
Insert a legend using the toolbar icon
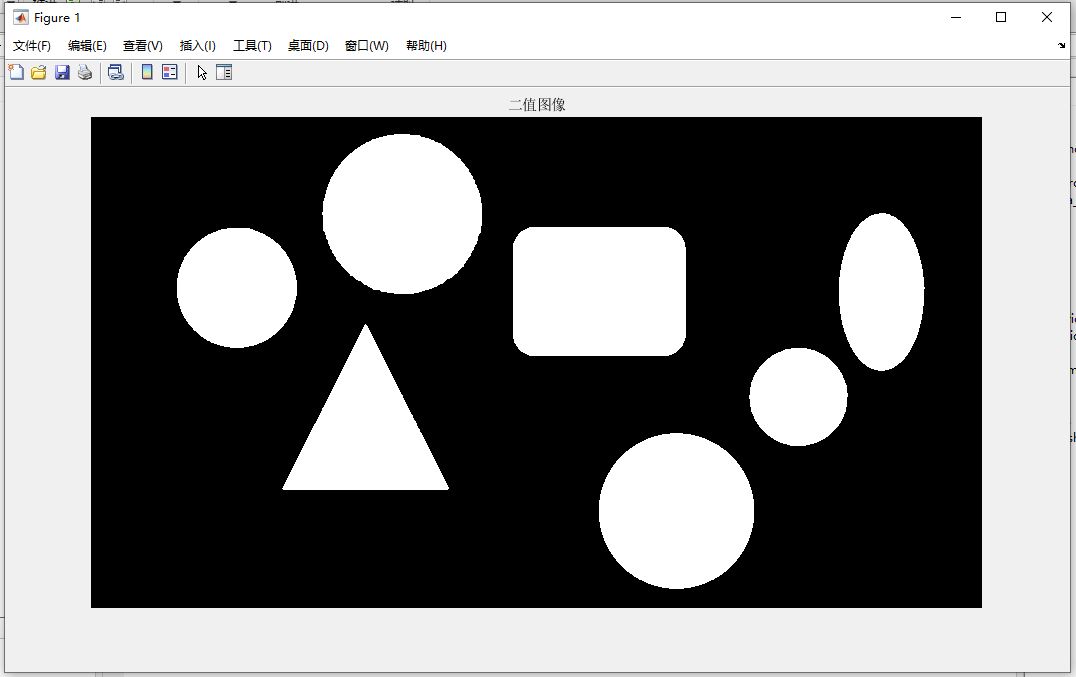(x=169, y=72)
